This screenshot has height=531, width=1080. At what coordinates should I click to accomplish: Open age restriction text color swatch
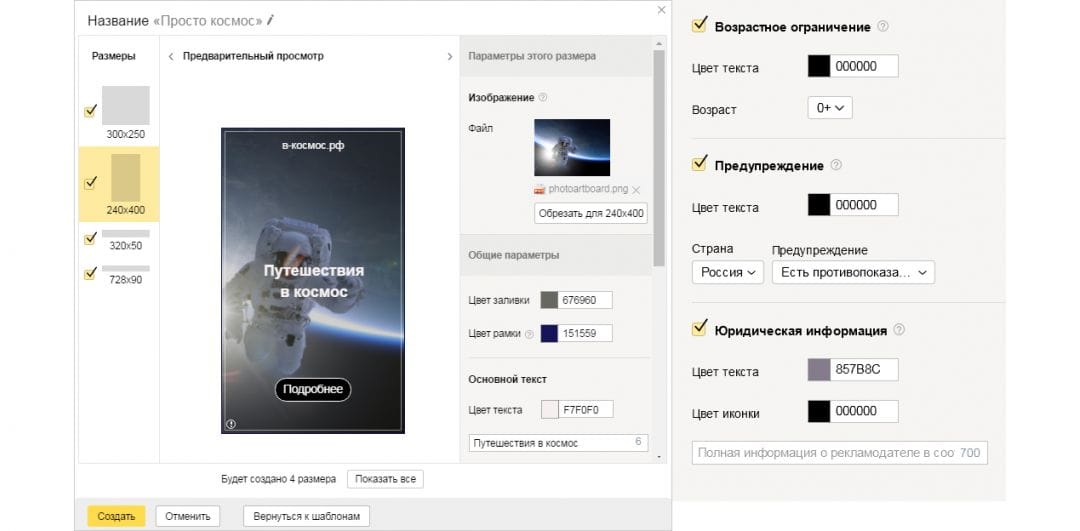819,66
